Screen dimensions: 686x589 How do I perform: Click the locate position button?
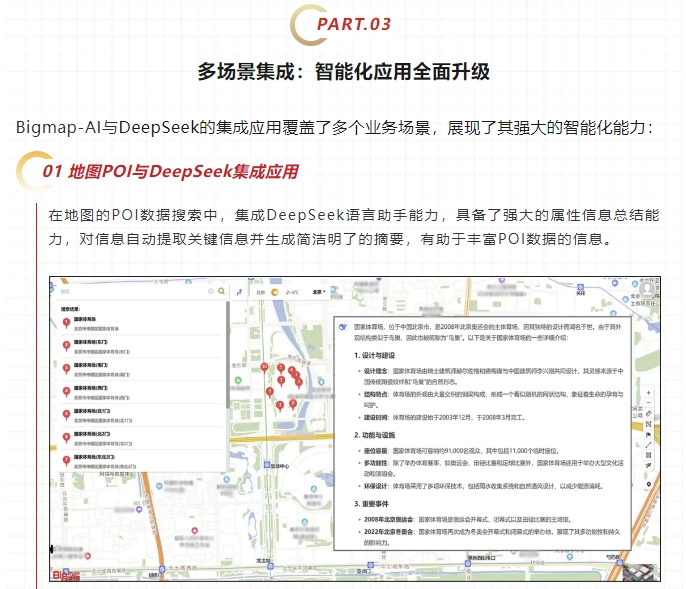(648, 484)
